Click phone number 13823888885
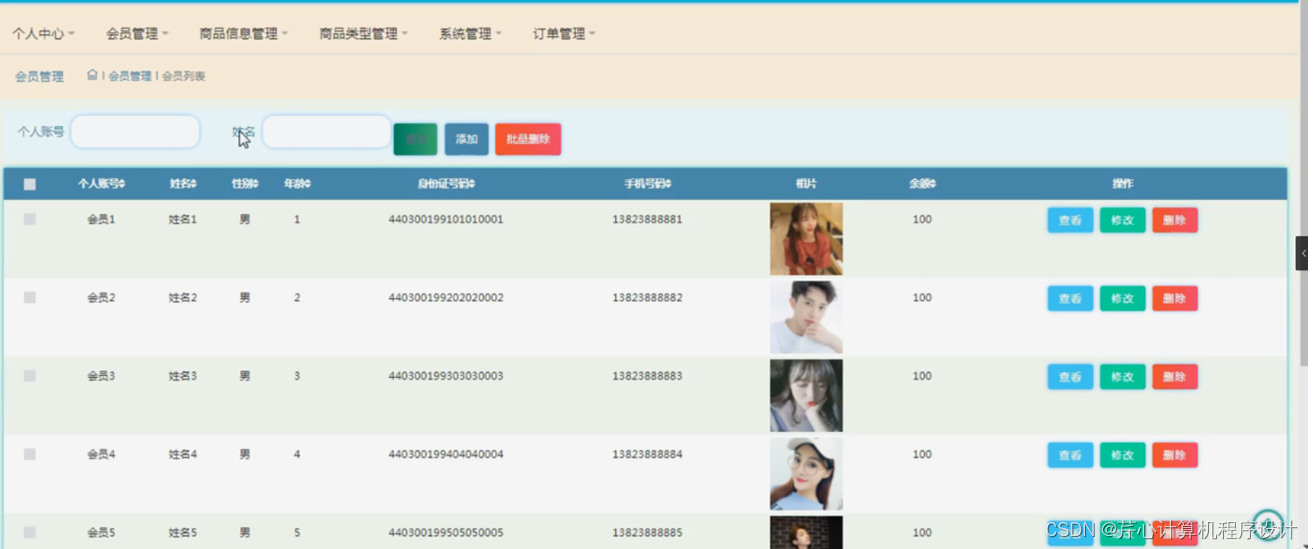Viewport: 1313px width, 549px height. (648, 532)
